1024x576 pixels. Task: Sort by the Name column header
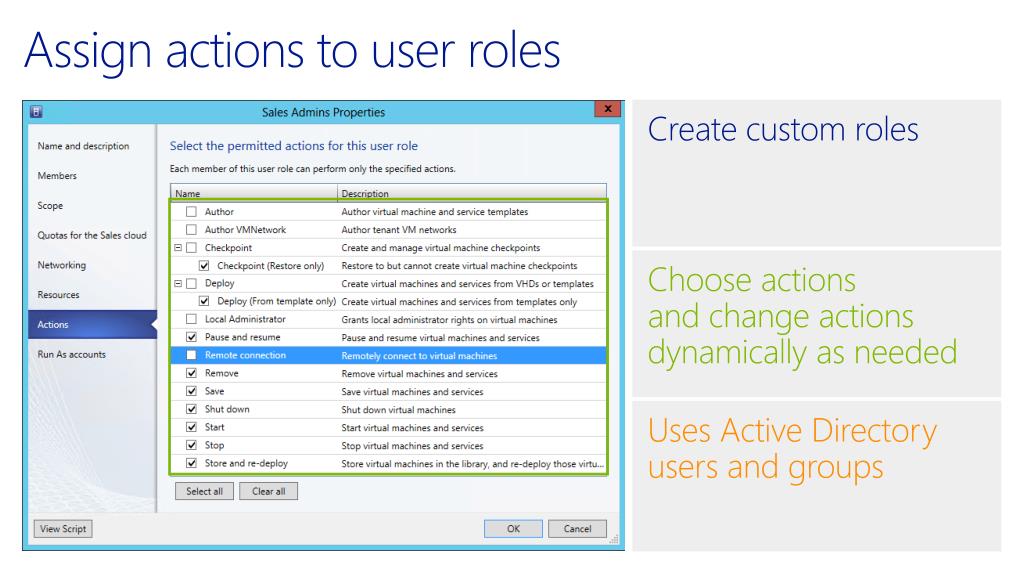click(x=253, y=193)
